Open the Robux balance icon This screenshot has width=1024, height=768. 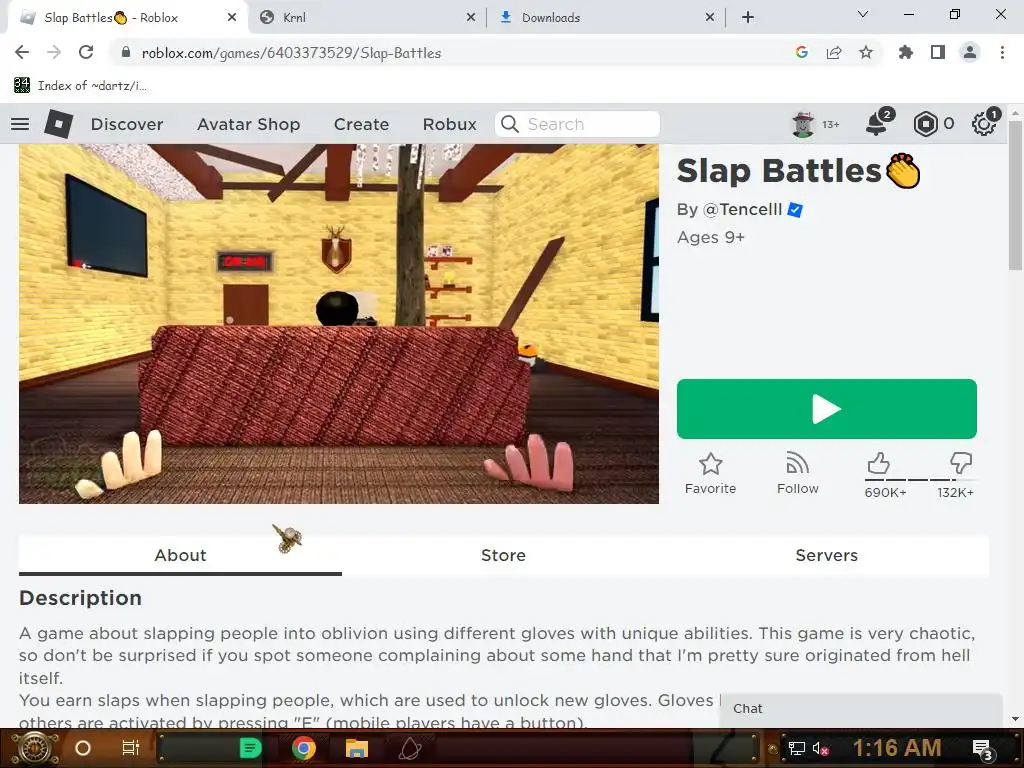925,124
